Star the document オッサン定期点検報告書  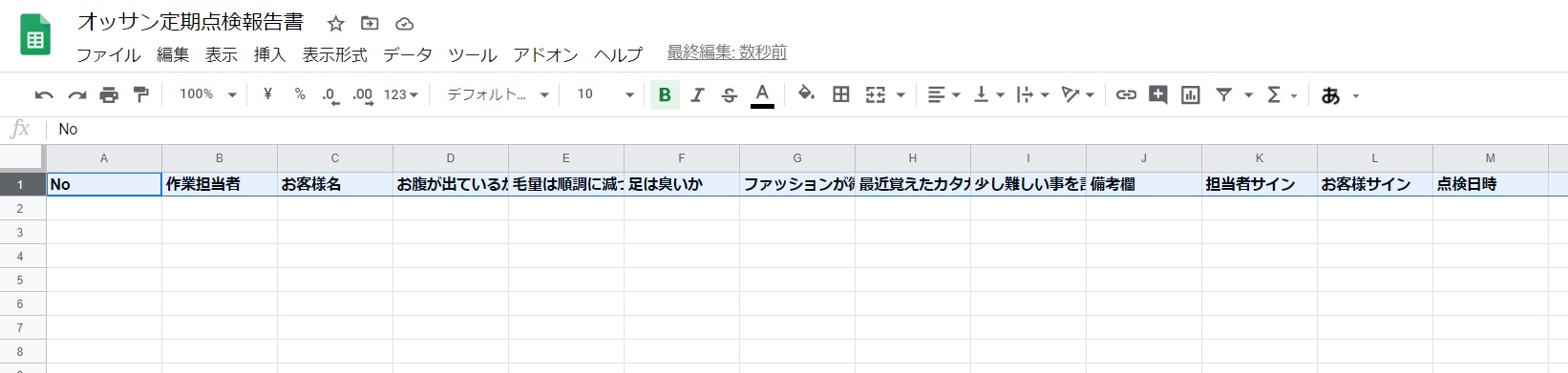click(335, 24)
